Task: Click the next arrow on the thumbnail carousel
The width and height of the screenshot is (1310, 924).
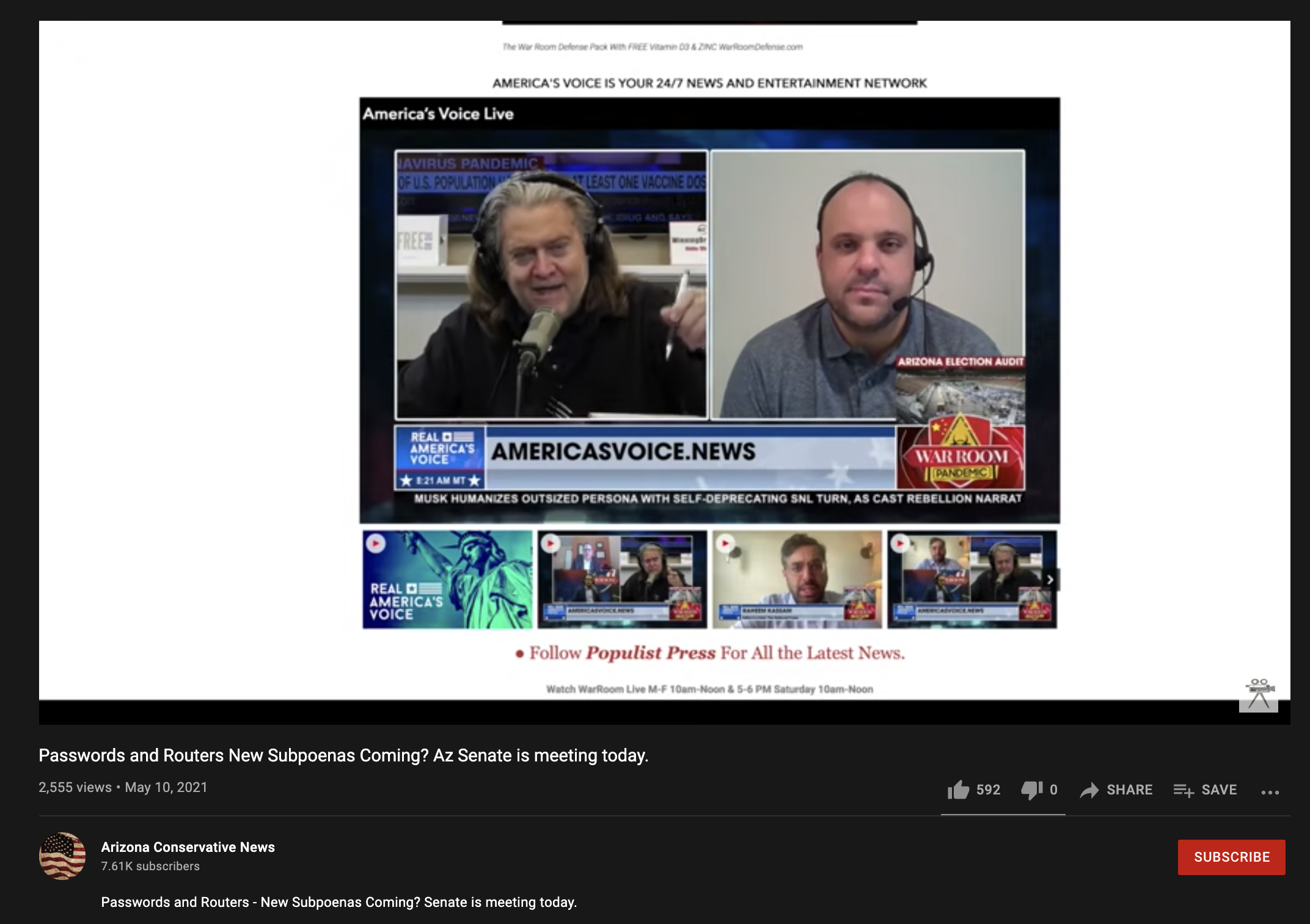Action: pyautogui.click(x=1050, y=579)
